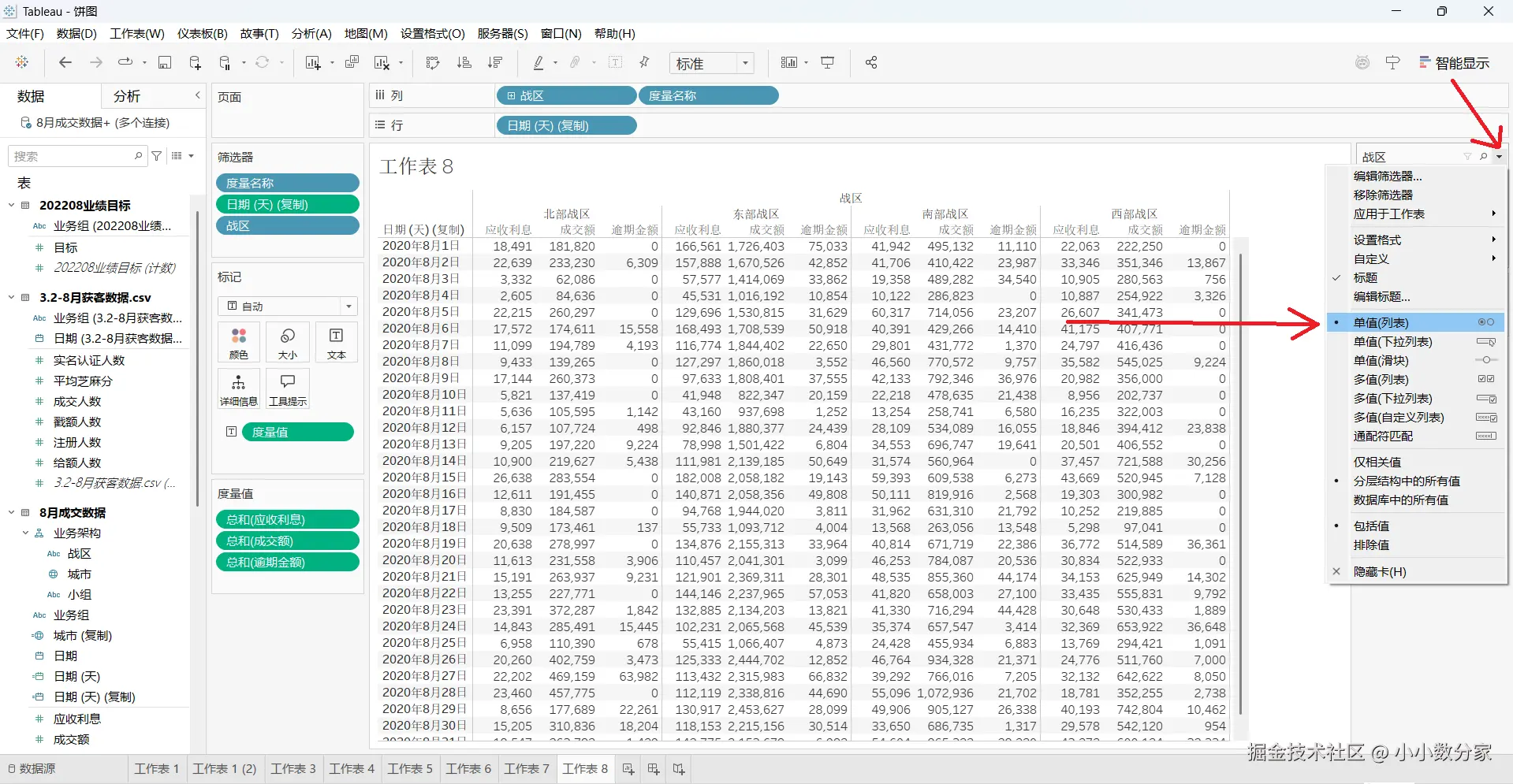This screenshot has width=1513, height=784.
Task: Collapse the 业务架构 hierarchy
Action: click(25, 533)
